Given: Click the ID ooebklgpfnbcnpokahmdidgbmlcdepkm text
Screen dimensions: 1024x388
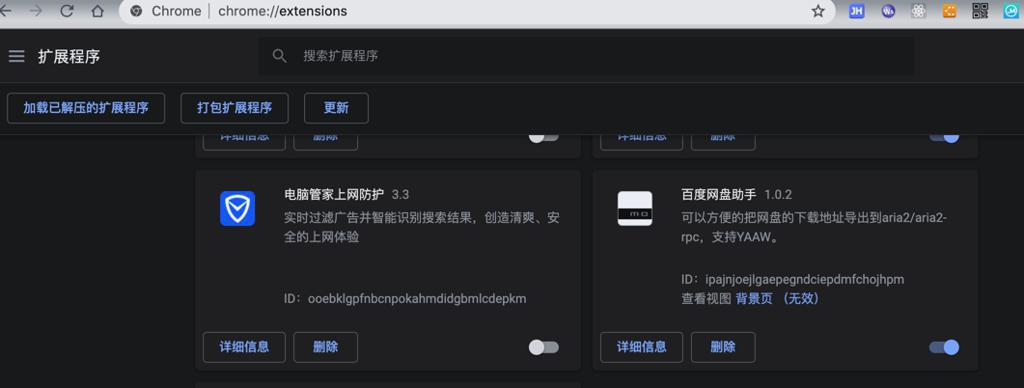Looking at the screenshot, I should [x=406, y=299].
